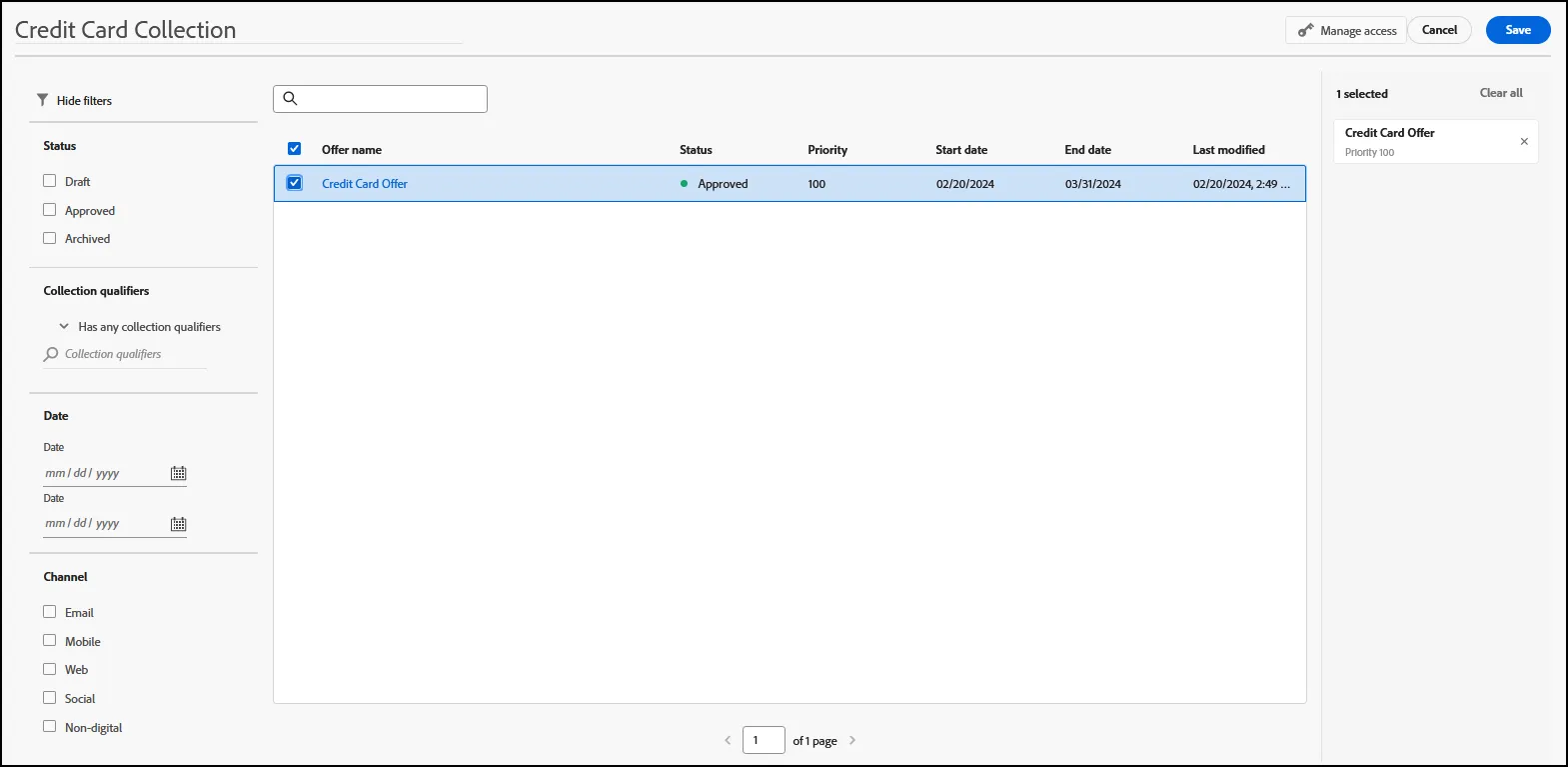The height and width of the screenshot is (767, 1568).
Task: Click the Credit Card Collection title field
Action: tap(238, 30)
